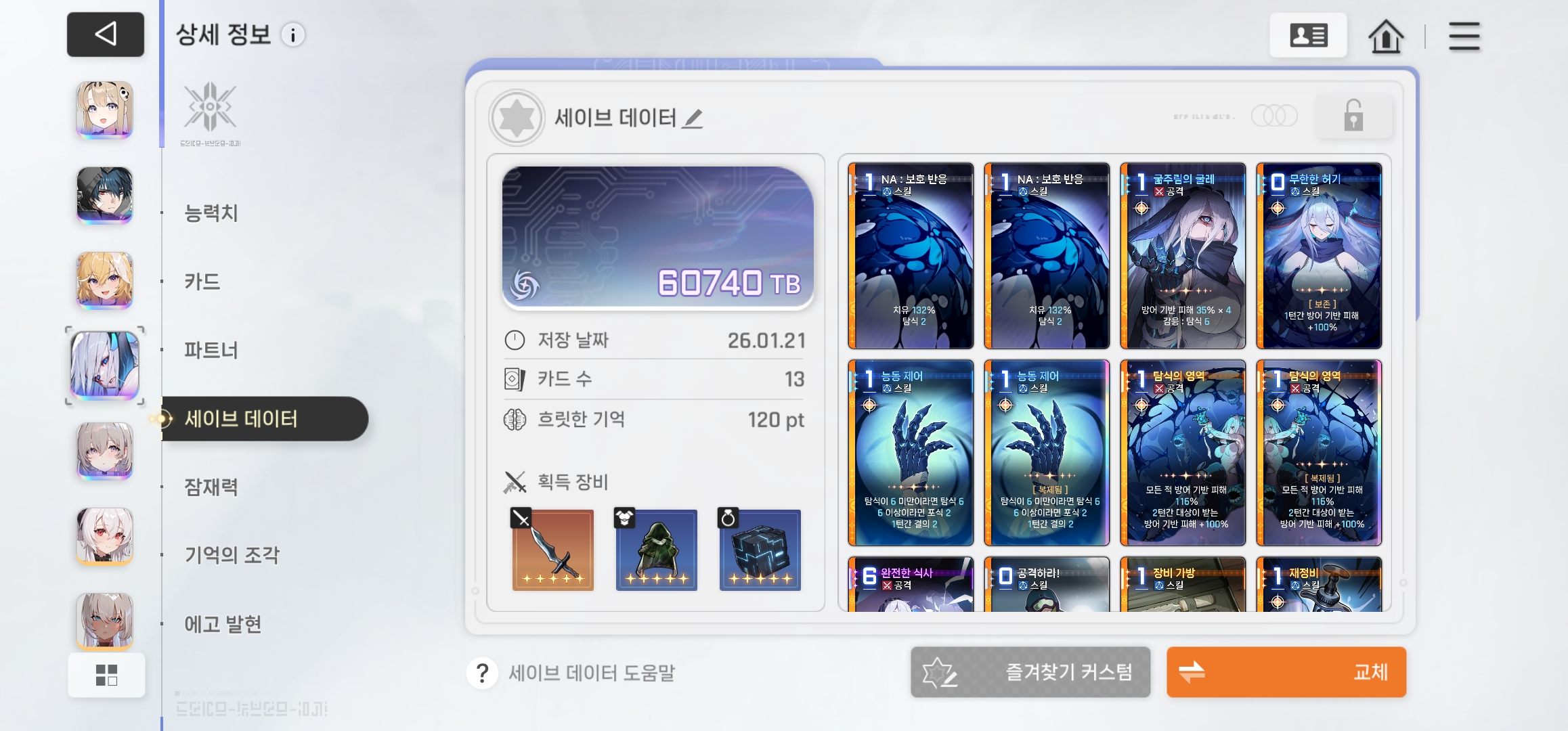Viewport: 1568px width, 731px height.
Task: Go to the 파트너 section
Action: click(211, 350)
